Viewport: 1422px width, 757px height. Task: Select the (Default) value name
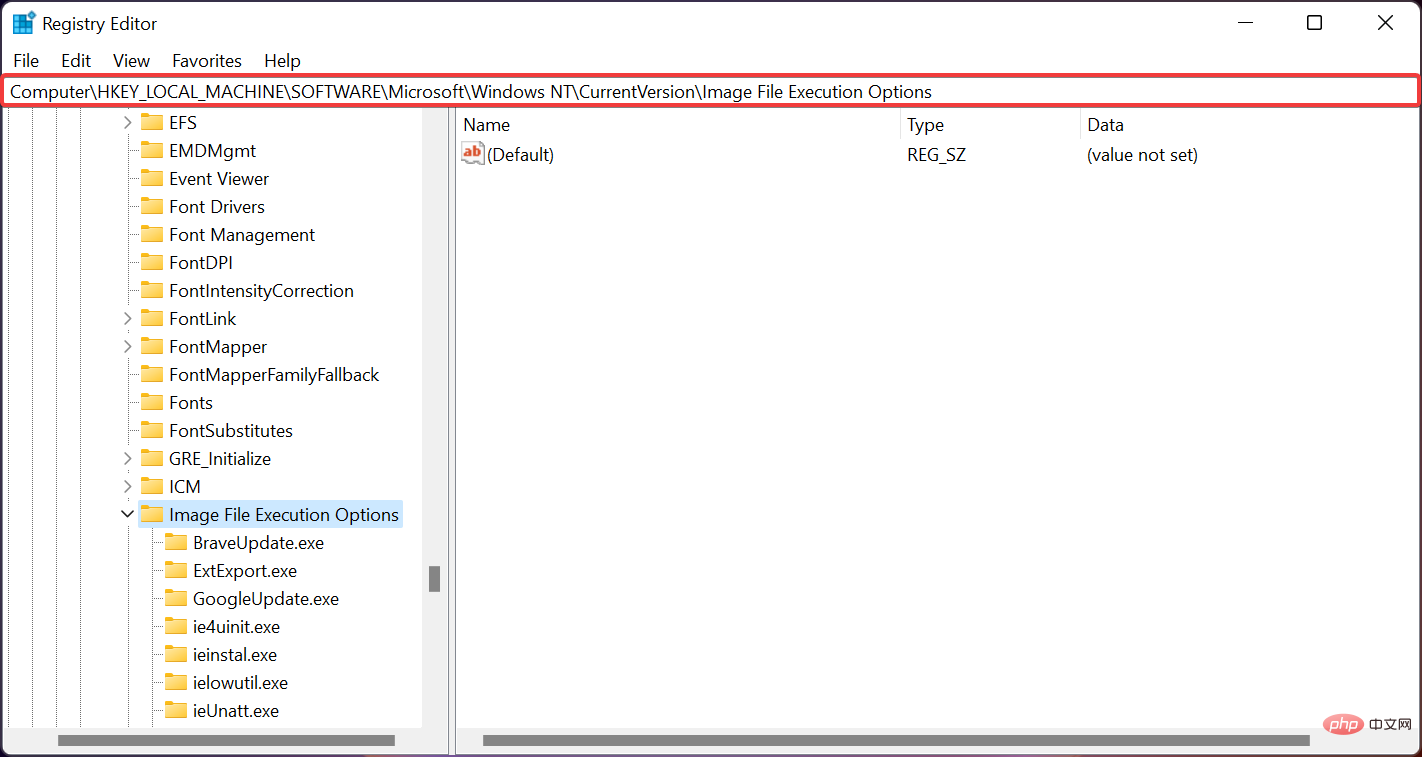pyautogui.click(x=520, y=155)
